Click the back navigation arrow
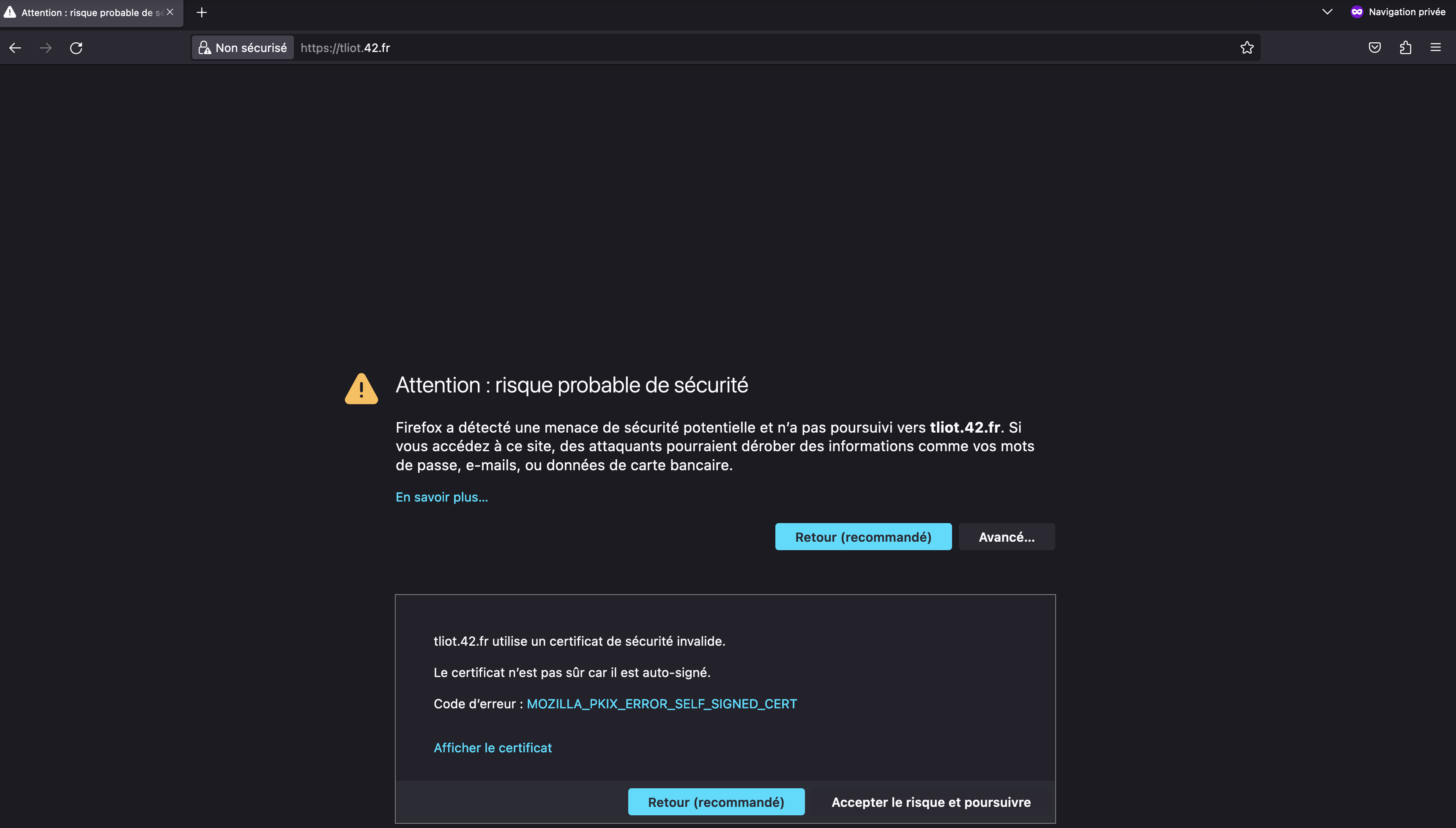 (x=15, y=48)
